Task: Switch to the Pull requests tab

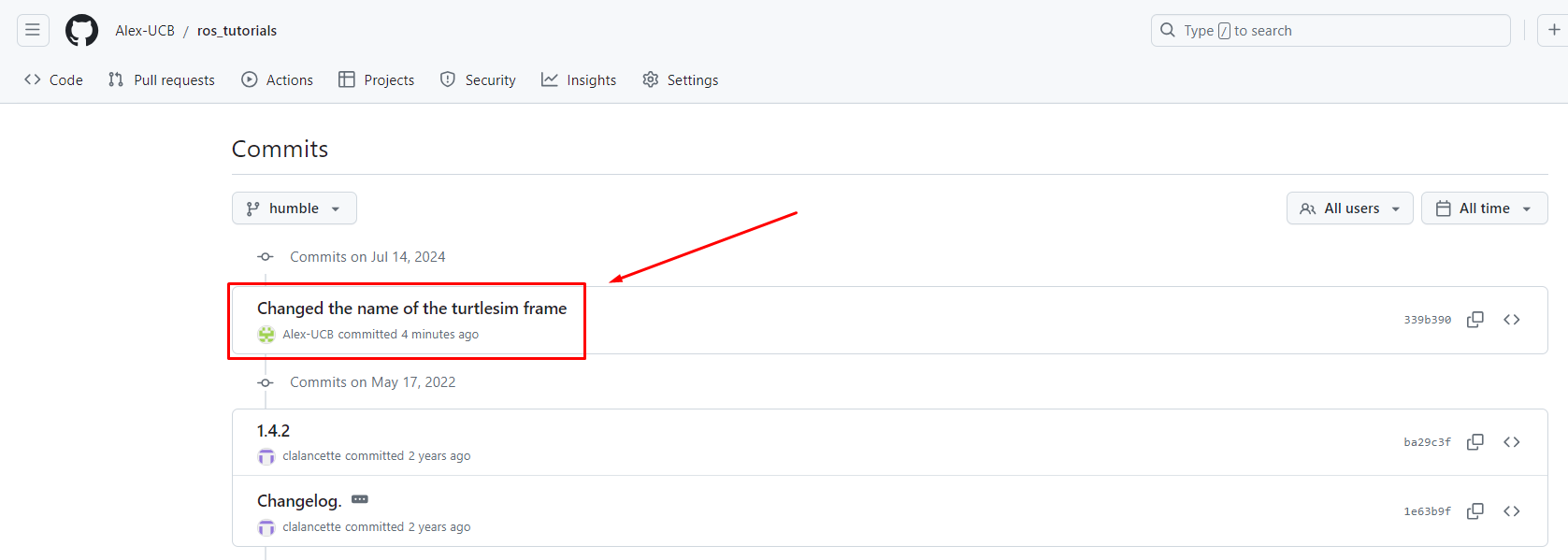Action: [161, 79]
